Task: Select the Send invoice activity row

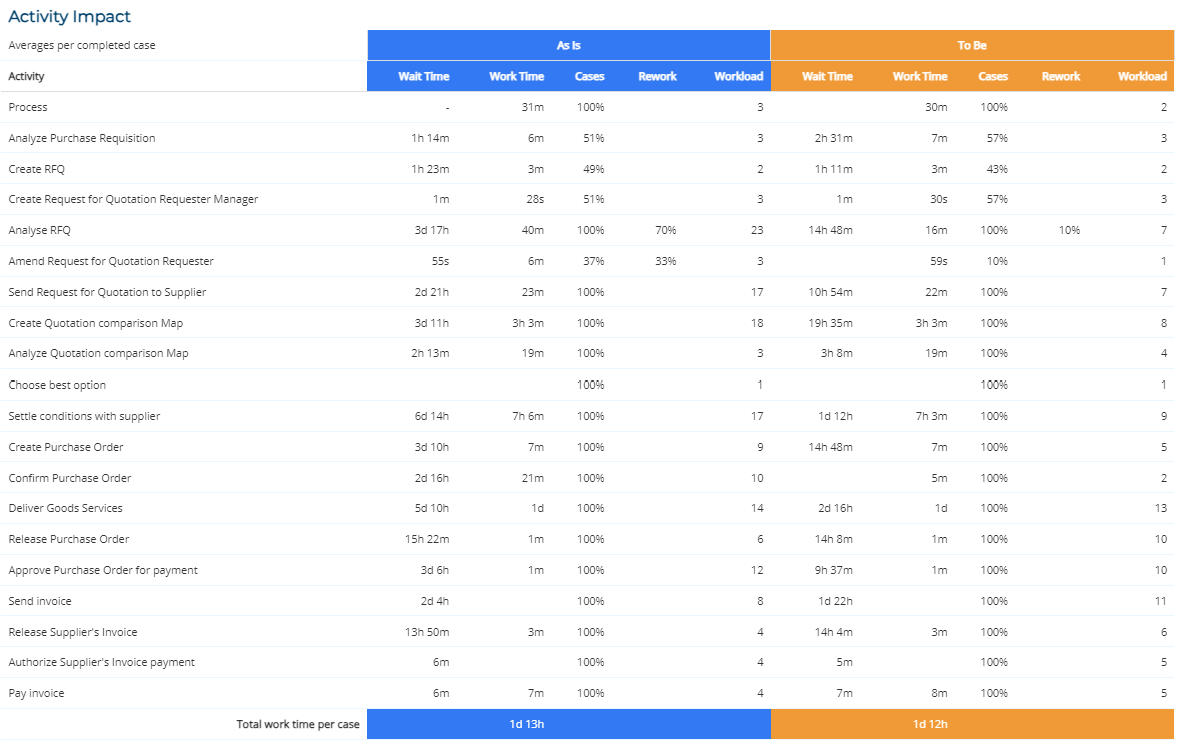Action: pos(40,601)
